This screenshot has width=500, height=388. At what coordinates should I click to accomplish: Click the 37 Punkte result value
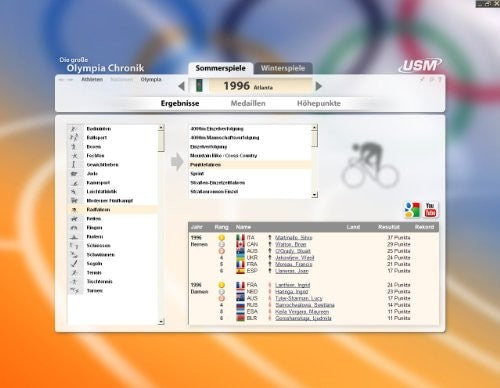[x=399, y=238]
